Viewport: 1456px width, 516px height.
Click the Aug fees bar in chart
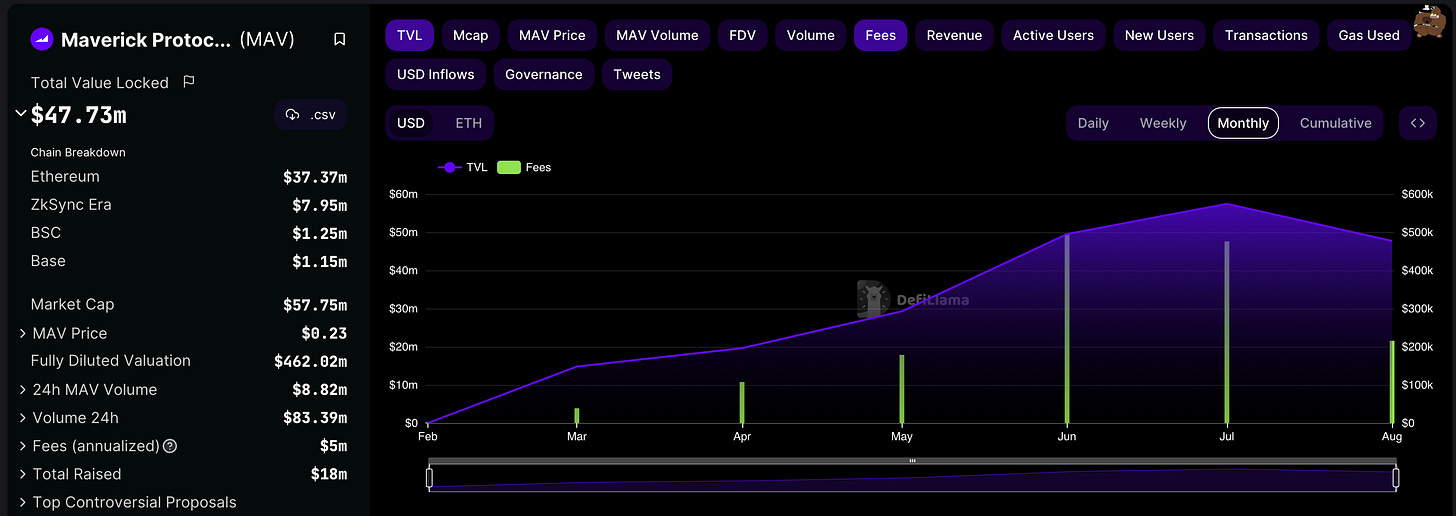(x=1391, y=382)
